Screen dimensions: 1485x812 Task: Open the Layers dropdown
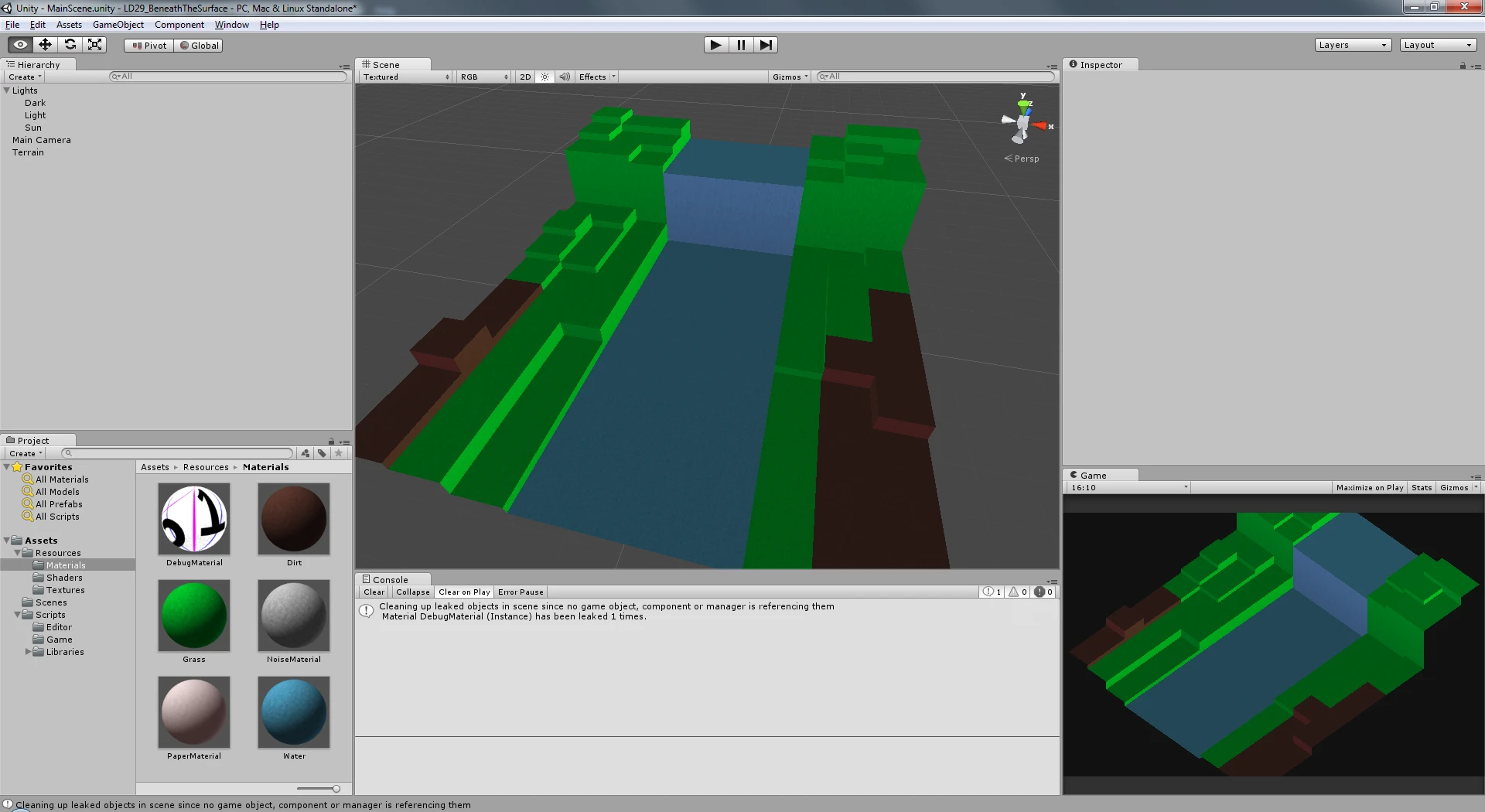click(x=1353, y=45)
